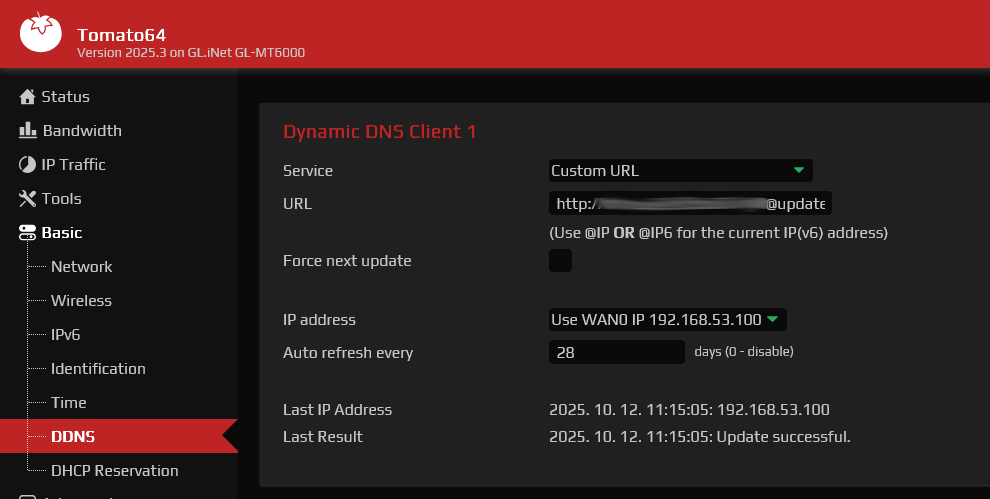
Task: Expand the IP address WAN0 dropdown
Action: pos(667,320)
